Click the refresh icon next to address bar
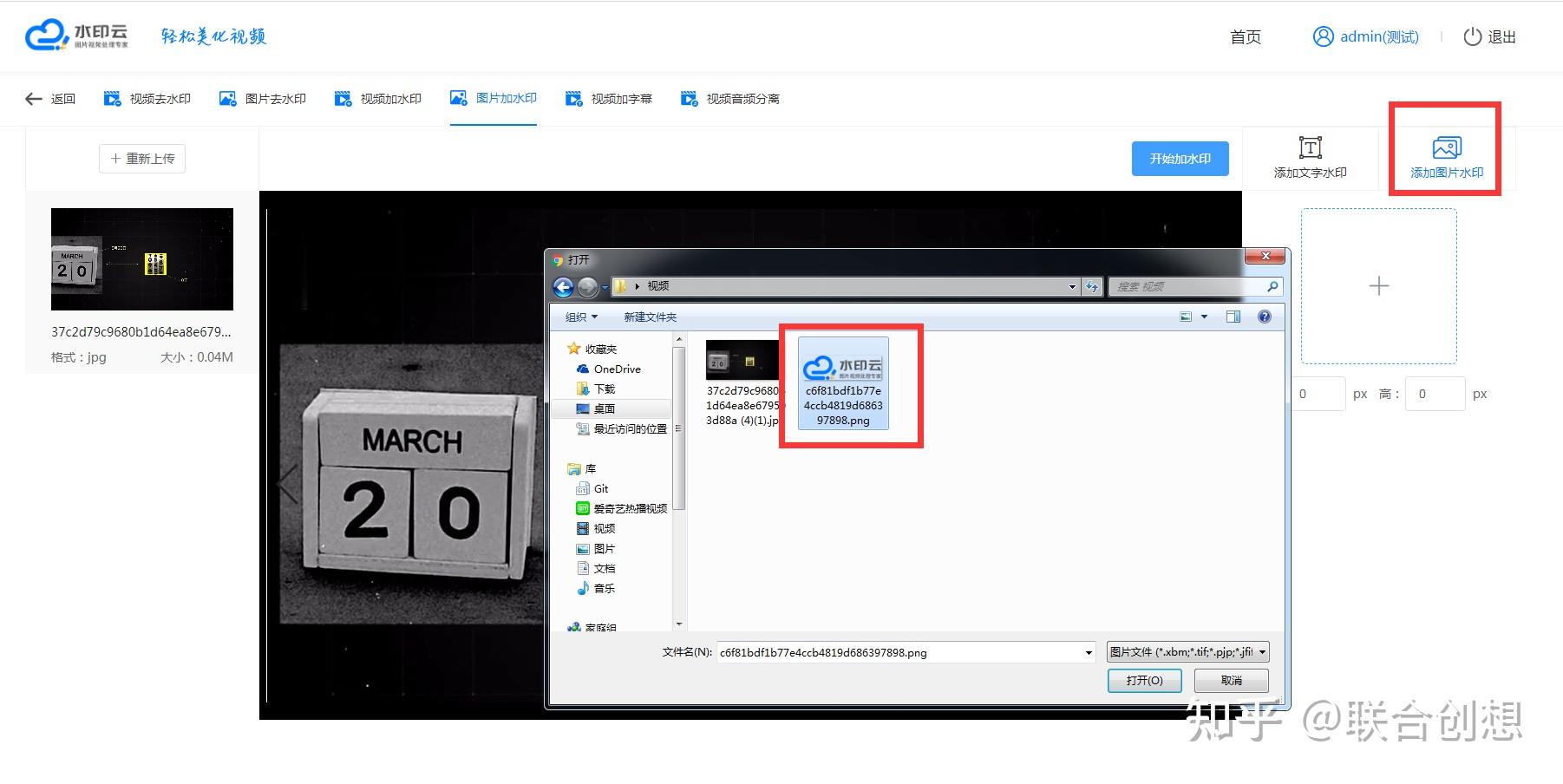This screenshot has height=784, width=1563. coord(1092,286)
